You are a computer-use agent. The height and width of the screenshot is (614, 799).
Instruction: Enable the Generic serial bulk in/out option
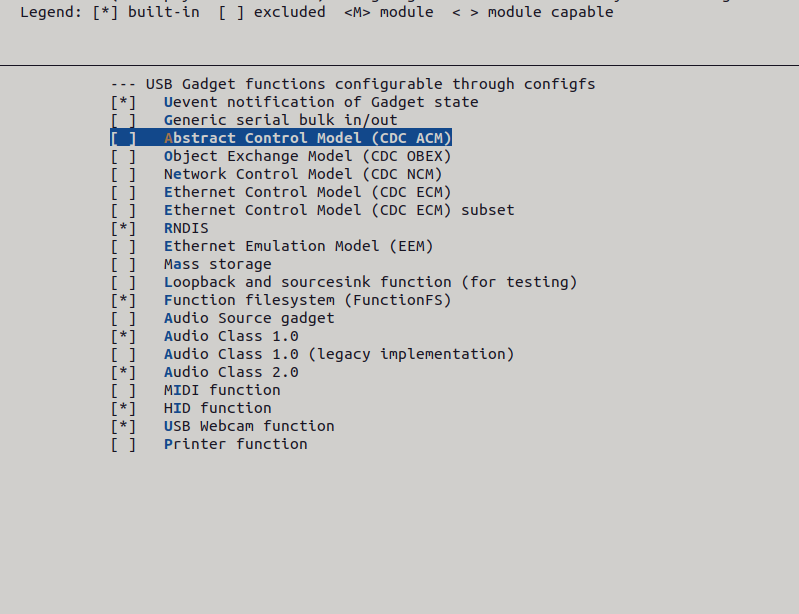[x=123, y=120]
